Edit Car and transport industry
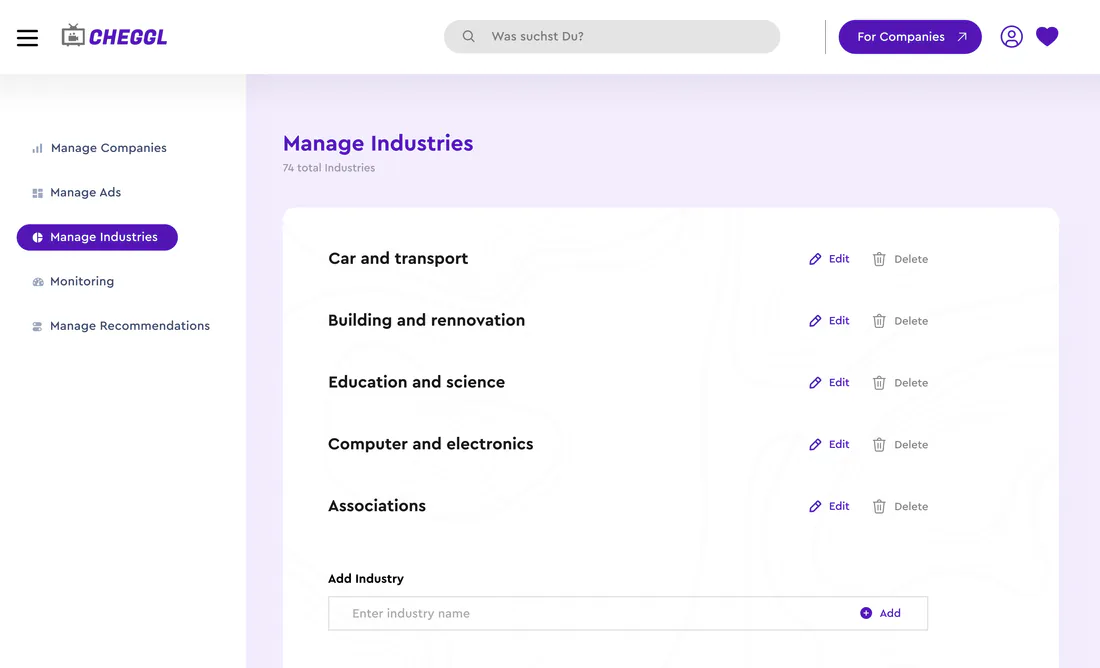 (x=829, y=259)
